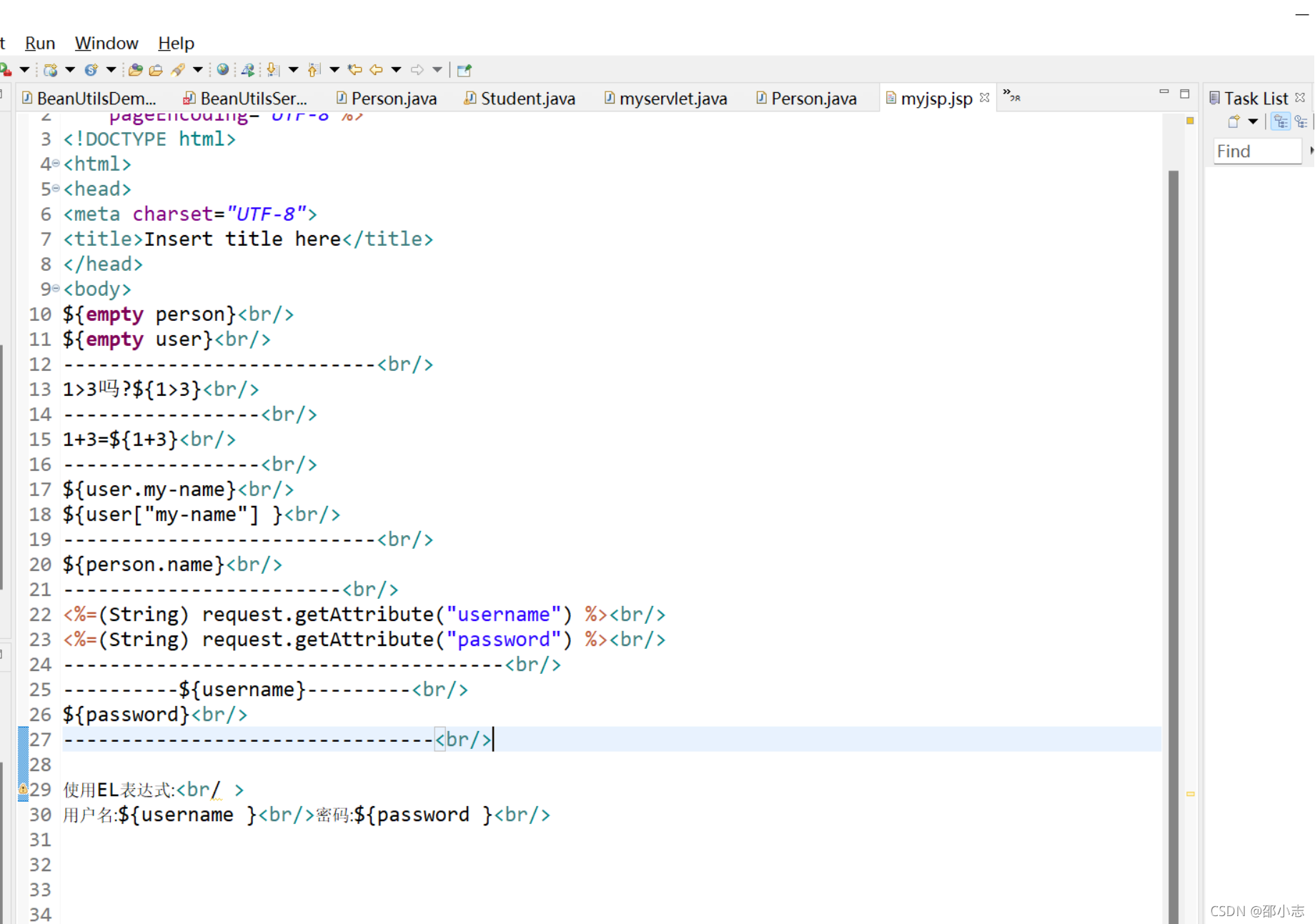Click New Task icon in Task List
Viewport: 1315px width, 924px height.
pyautogui.click(x=1234, y=121)
